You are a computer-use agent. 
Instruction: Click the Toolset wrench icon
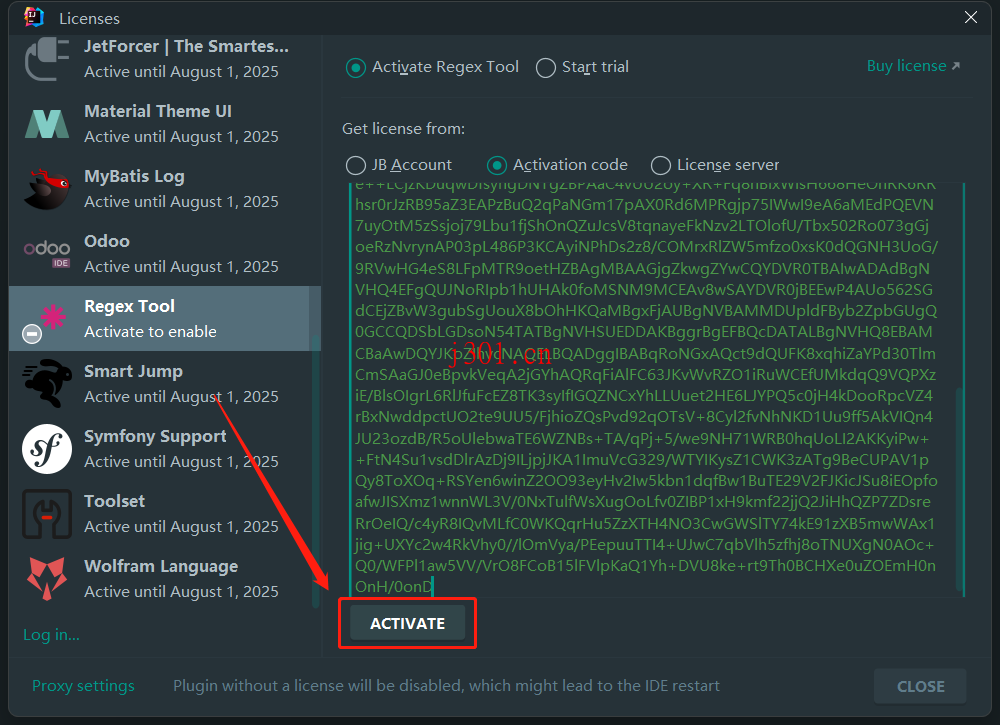click(47, 514)
